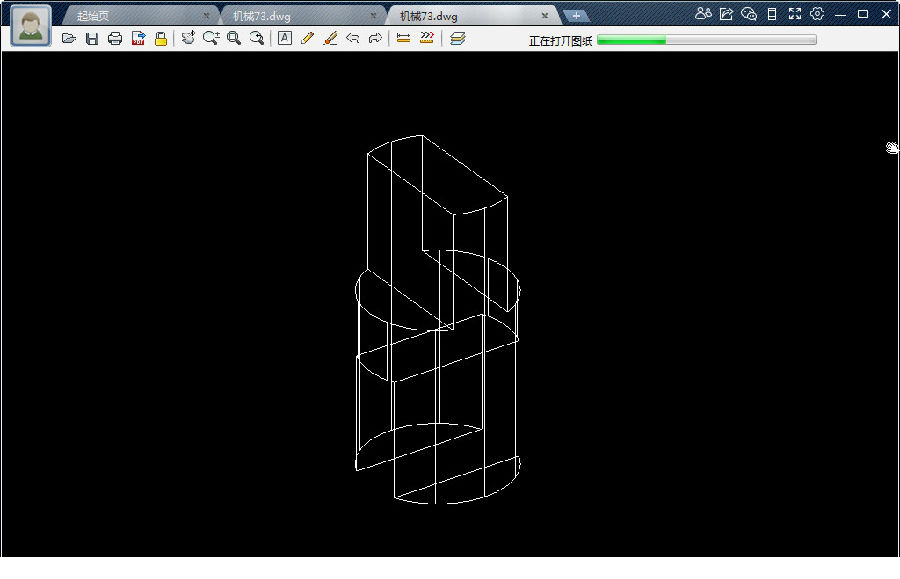
Task: Close the active 机械73.dwg tab
Action: [545, 15]
